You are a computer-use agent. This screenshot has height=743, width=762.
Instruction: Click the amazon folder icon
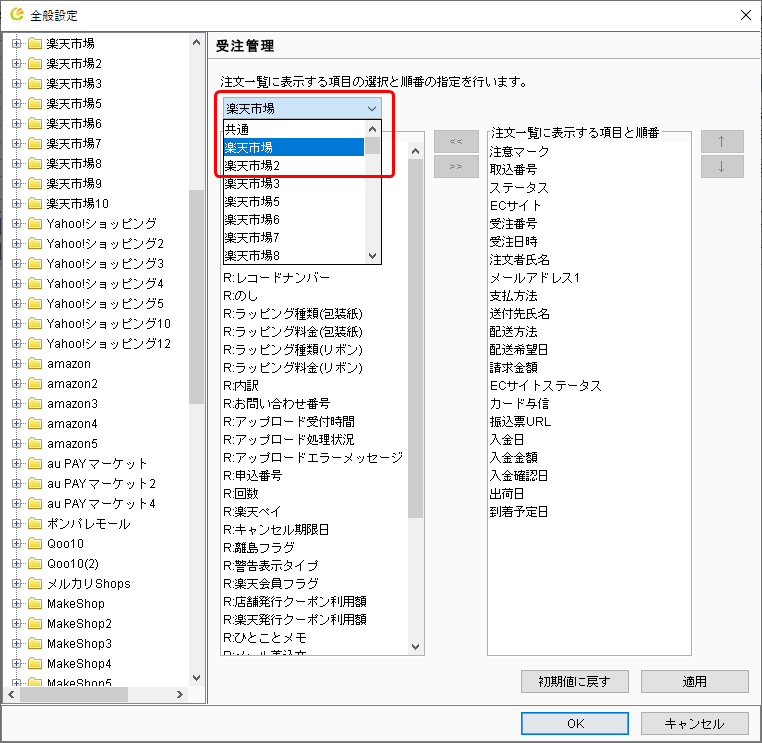coord(35,363)
